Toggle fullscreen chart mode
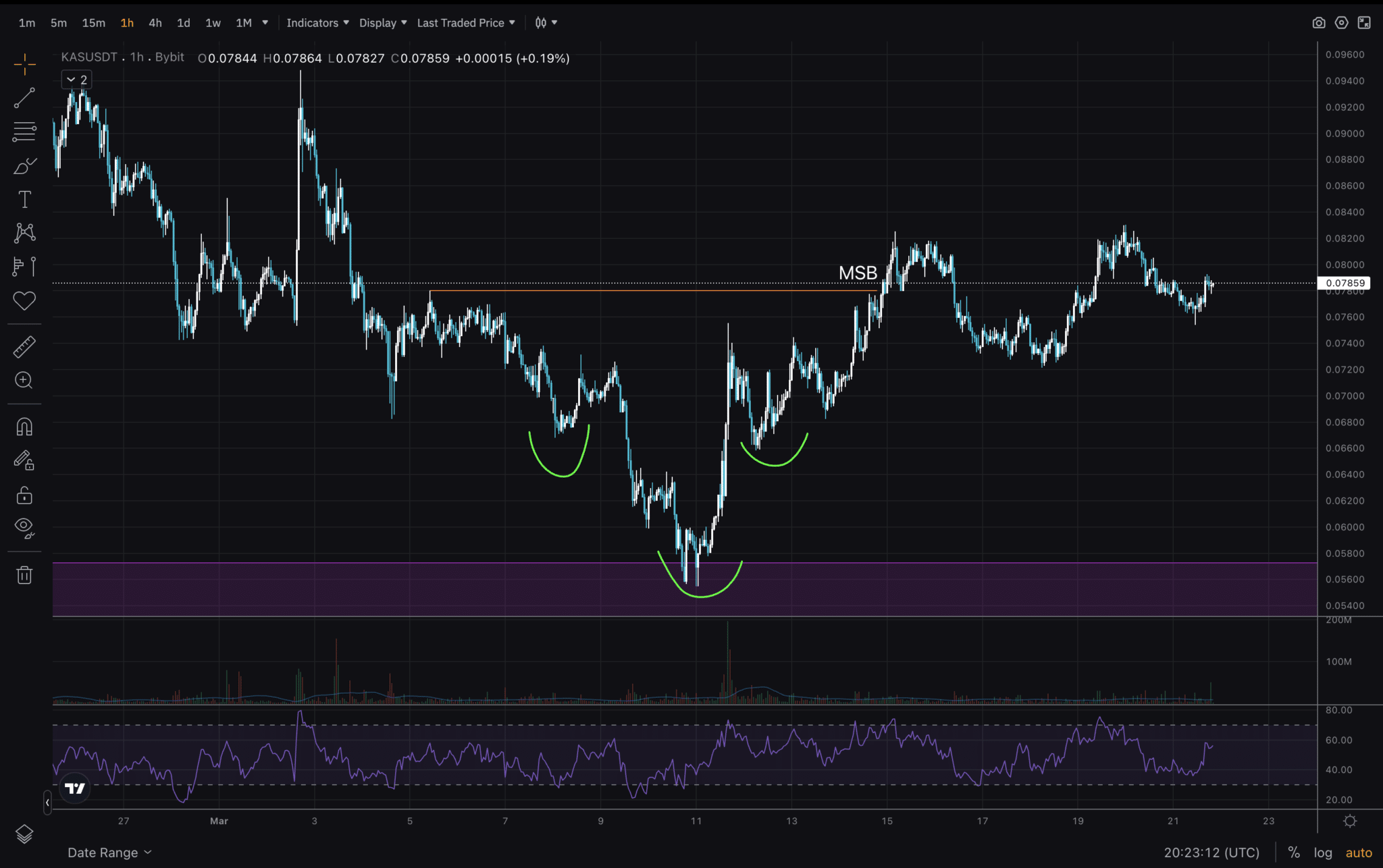The image size is (1383, 868). pyautogui.click(x=1364, y=23)
